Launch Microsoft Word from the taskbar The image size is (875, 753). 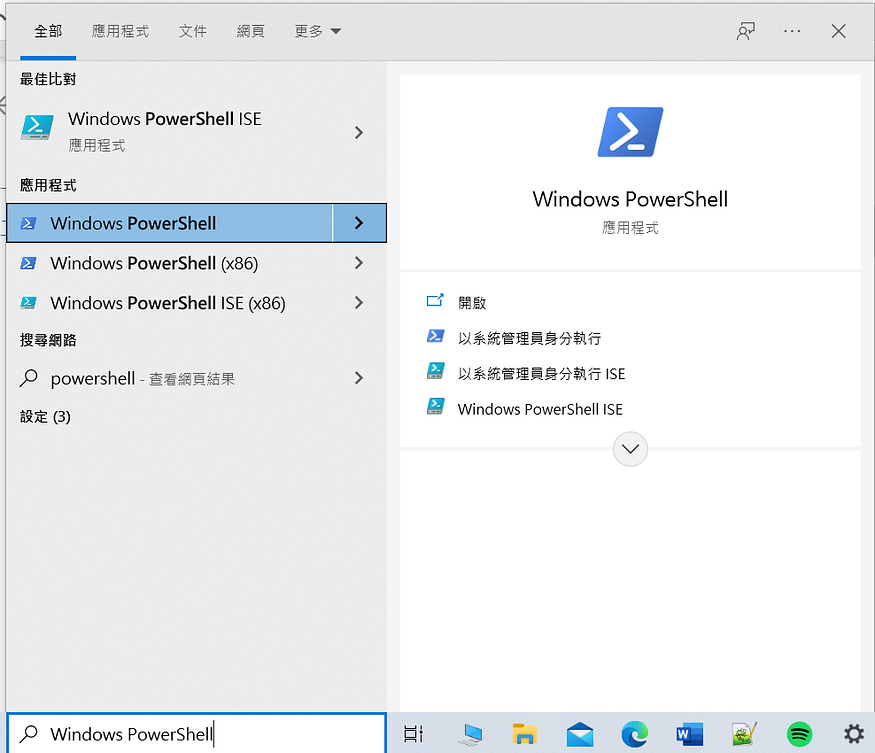point(690,734)
